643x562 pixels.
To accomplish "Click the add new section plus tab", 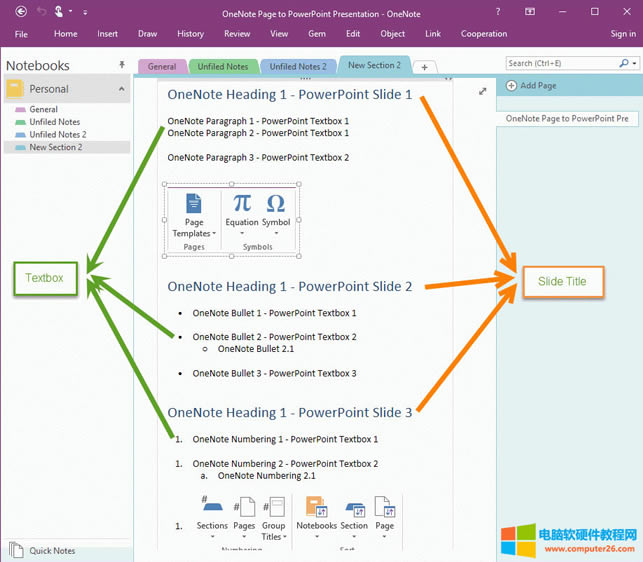I will click(x=424, y=67).
